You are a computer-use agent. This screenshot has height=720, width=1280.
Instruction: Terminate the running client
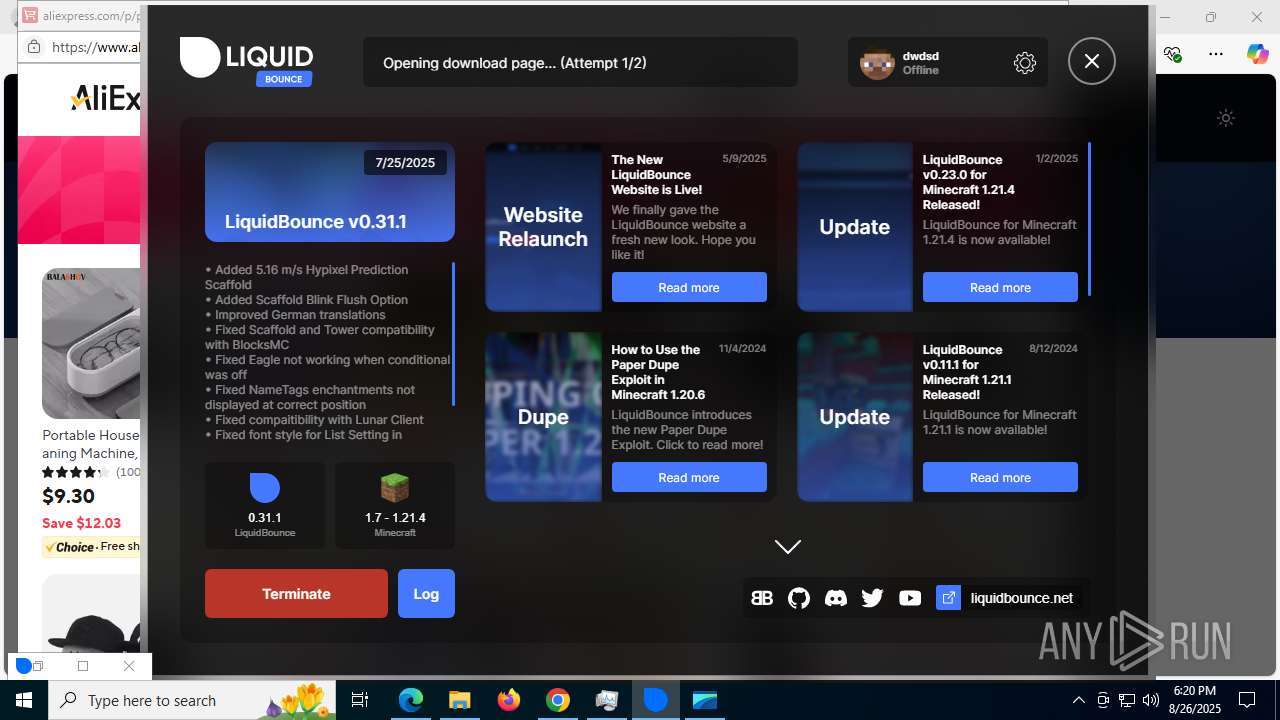[296, 594]
